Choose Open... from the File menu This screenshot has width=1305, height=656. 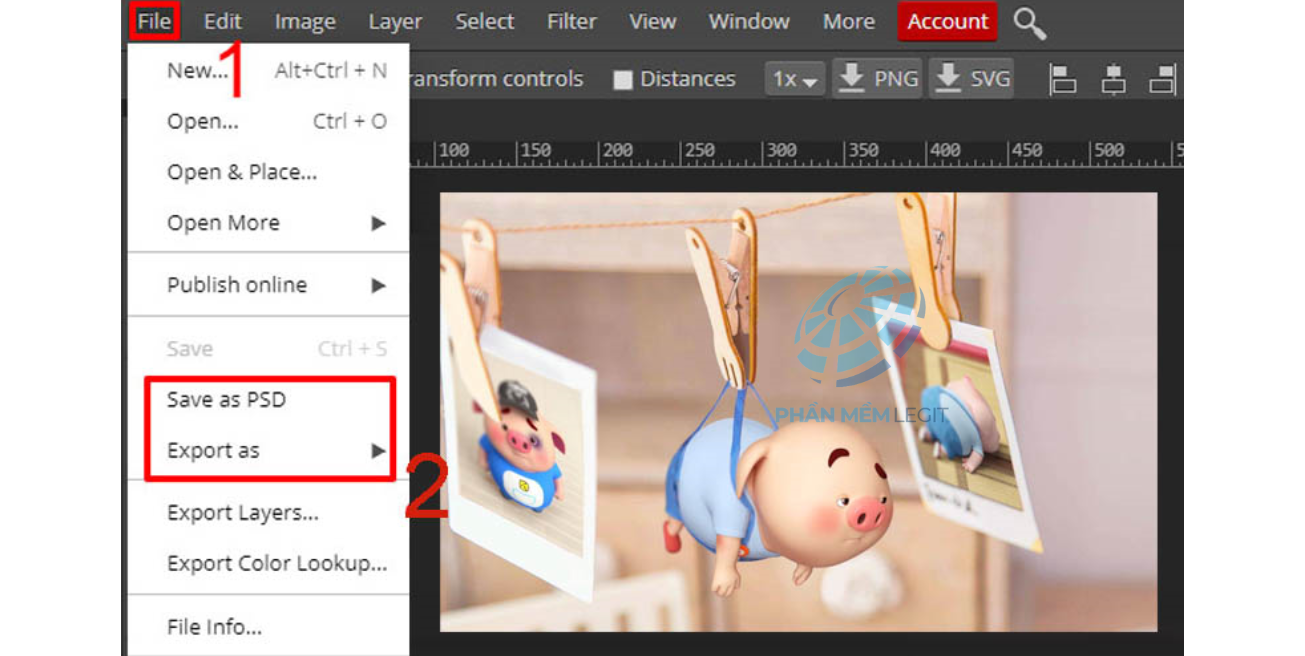tap(269, 122)
